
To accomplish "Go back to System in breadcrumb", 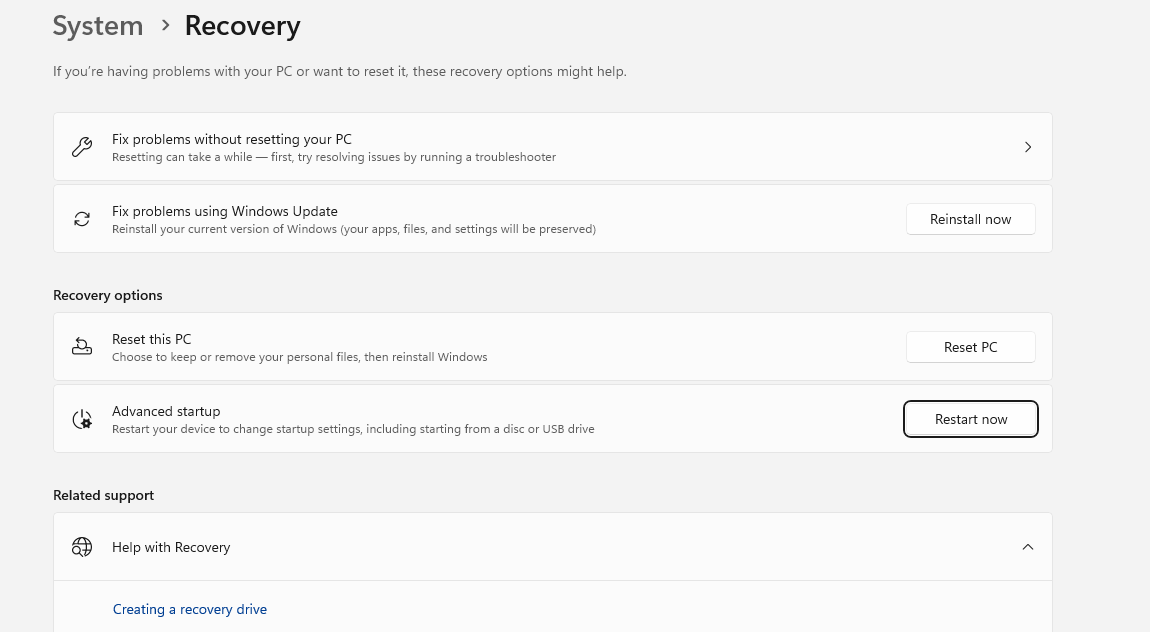I will click(x=98, y=26).
